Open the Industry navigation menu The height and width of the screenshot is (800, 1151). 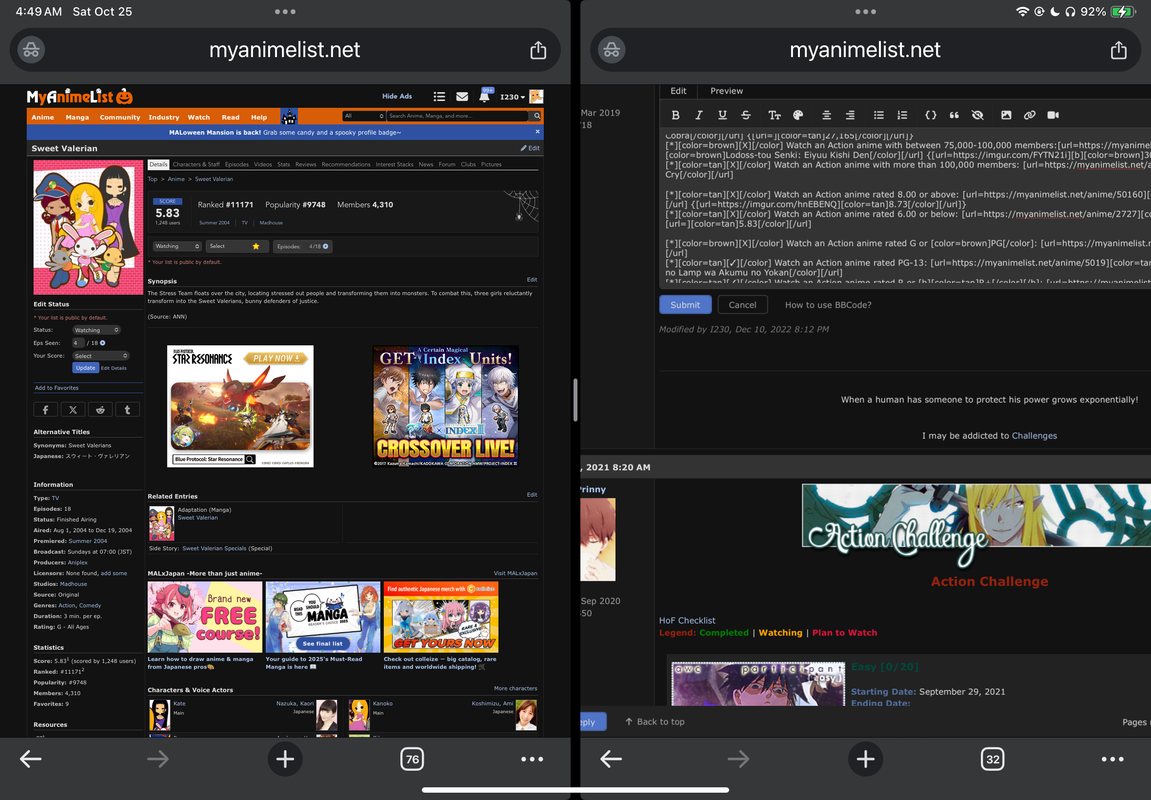click(x=164, y=117)
